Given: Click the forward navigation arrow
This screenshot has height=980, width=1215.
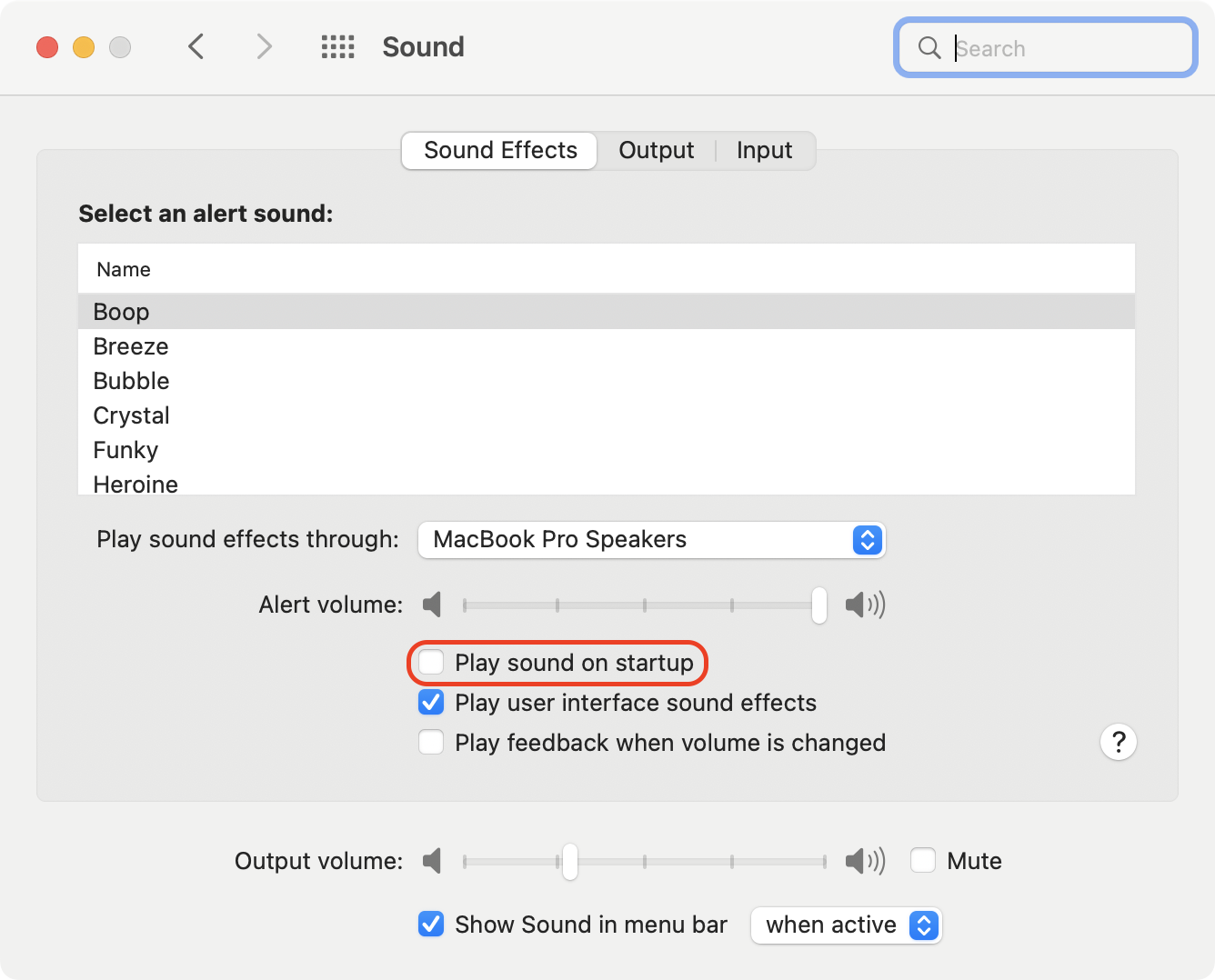Looking at the screenshot, I should click(x=263, y=46).
